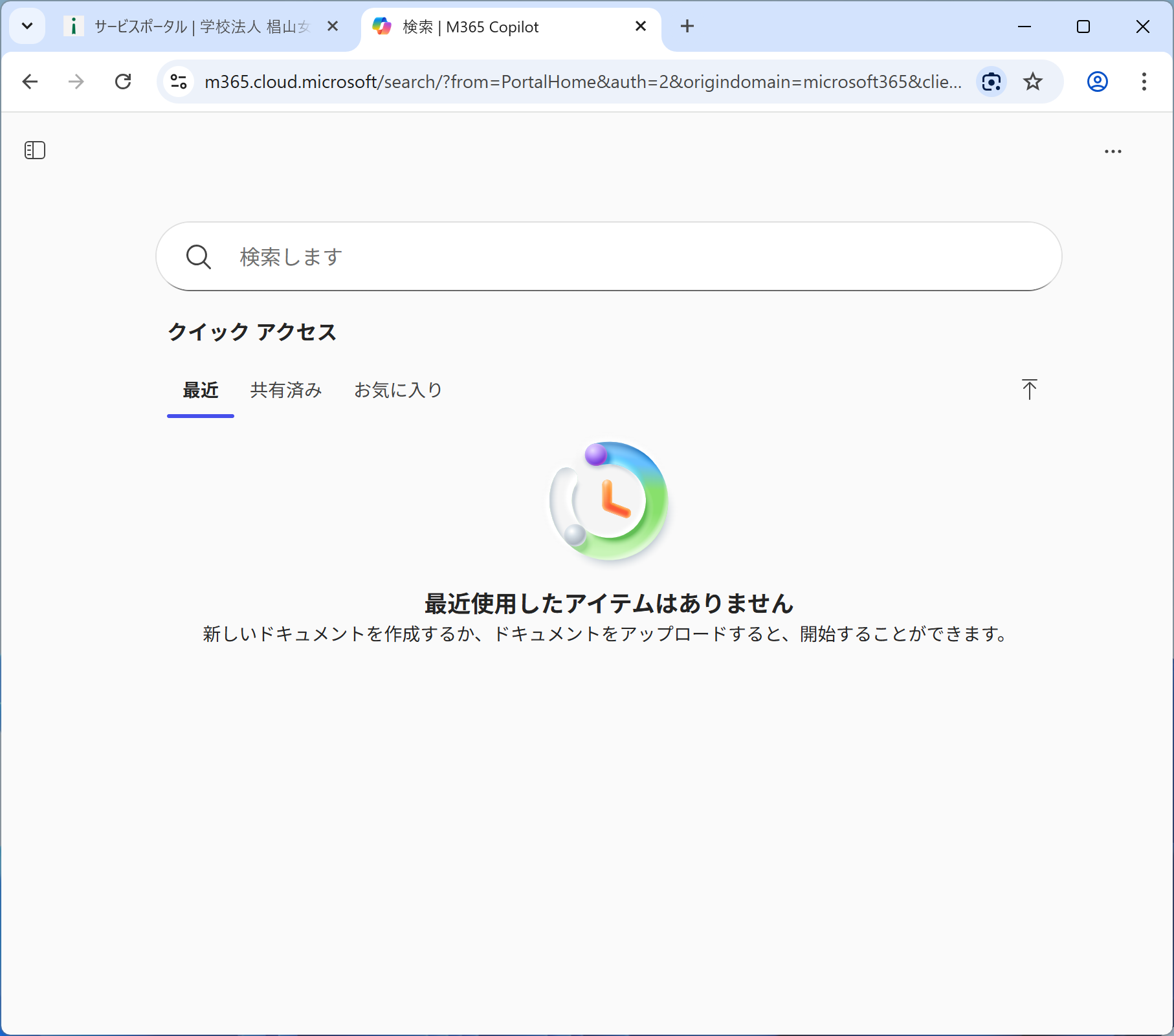The image size is (1174, 1036).
Task: Open Google Lens search icon
Action: (991, 82)
